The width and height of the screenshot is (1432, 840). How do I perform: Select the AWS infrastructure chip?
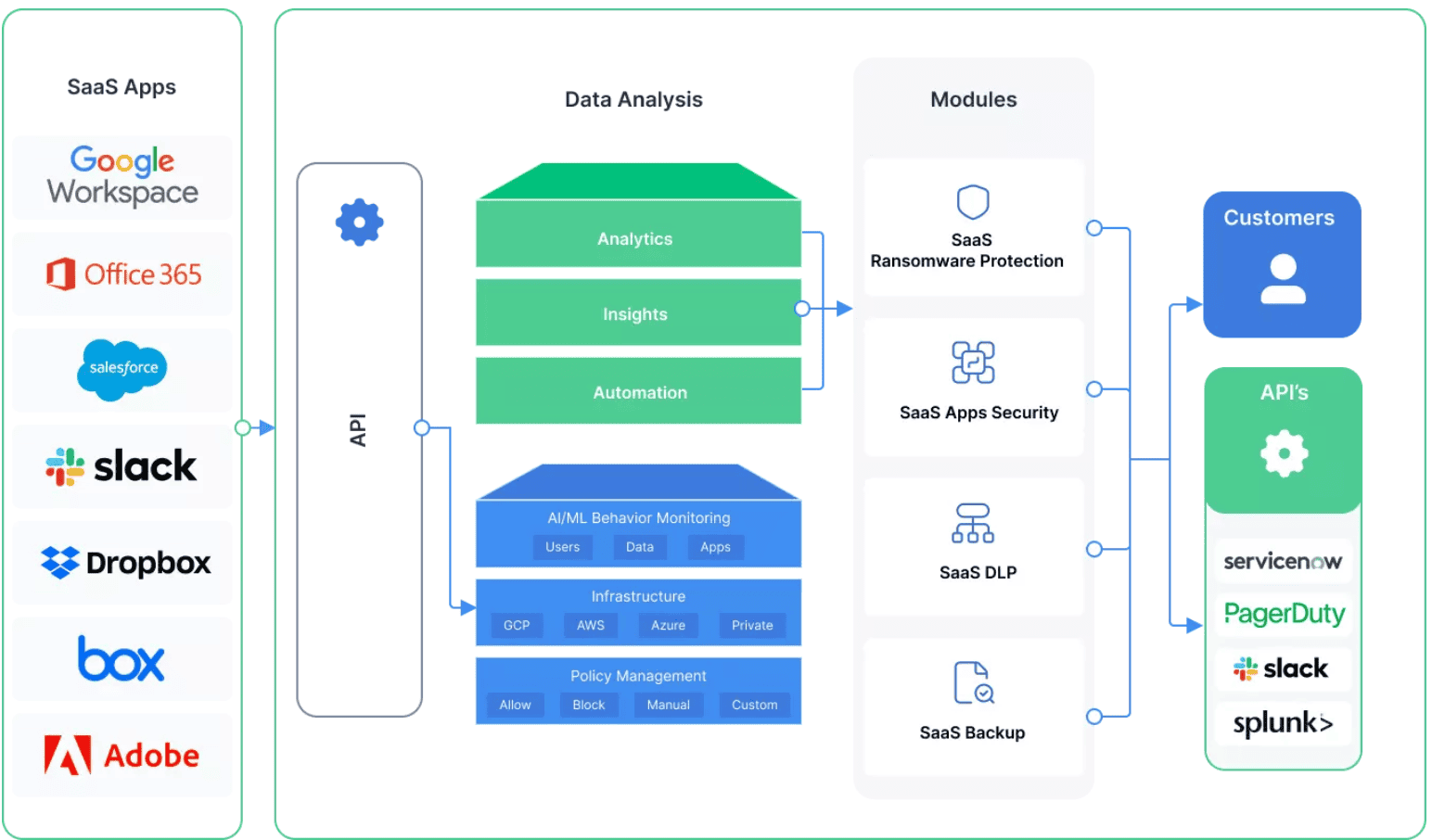(591, 626)
